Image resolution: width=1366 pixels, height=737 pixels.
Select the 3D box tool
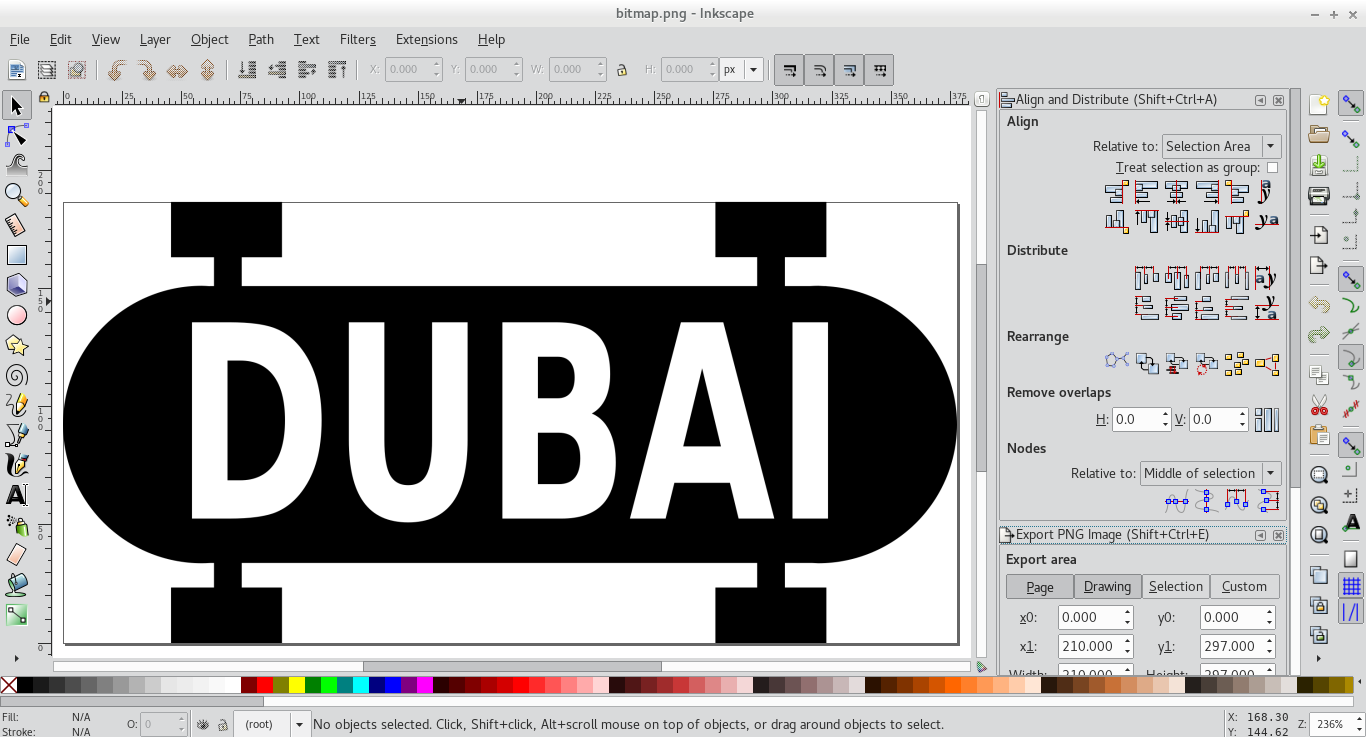16,285
